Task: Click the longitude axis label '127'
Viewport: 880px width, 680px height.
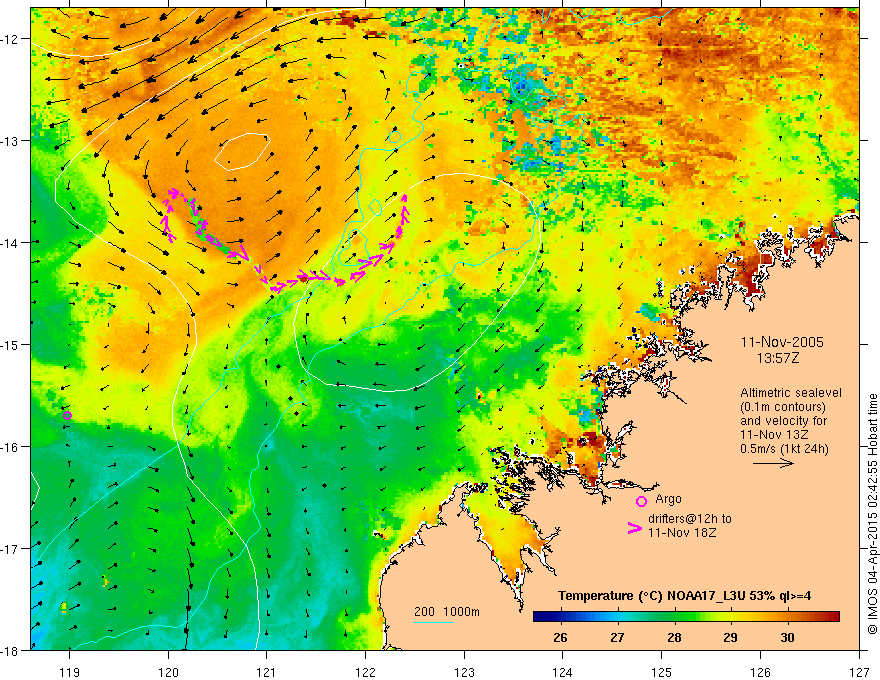Action: click(859, 672)
